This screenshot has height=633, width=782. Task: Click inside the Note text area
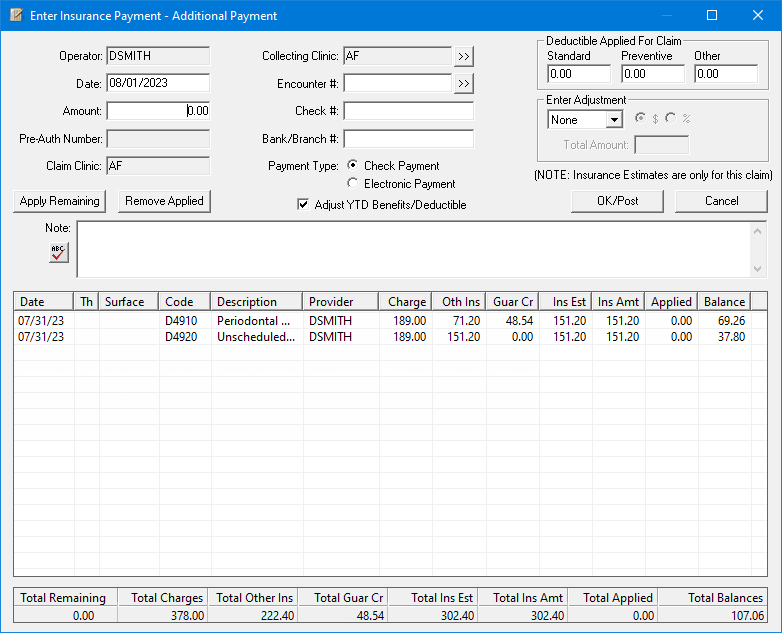pyautogui.click(x=413, y=249)
